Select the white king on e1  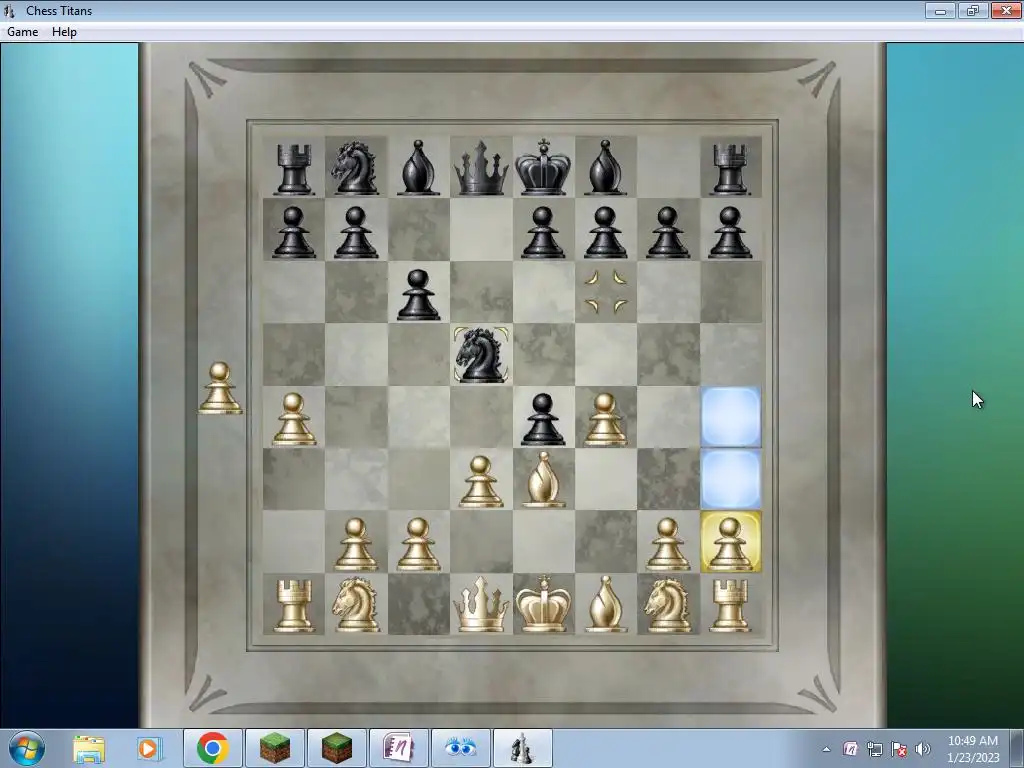543,604
